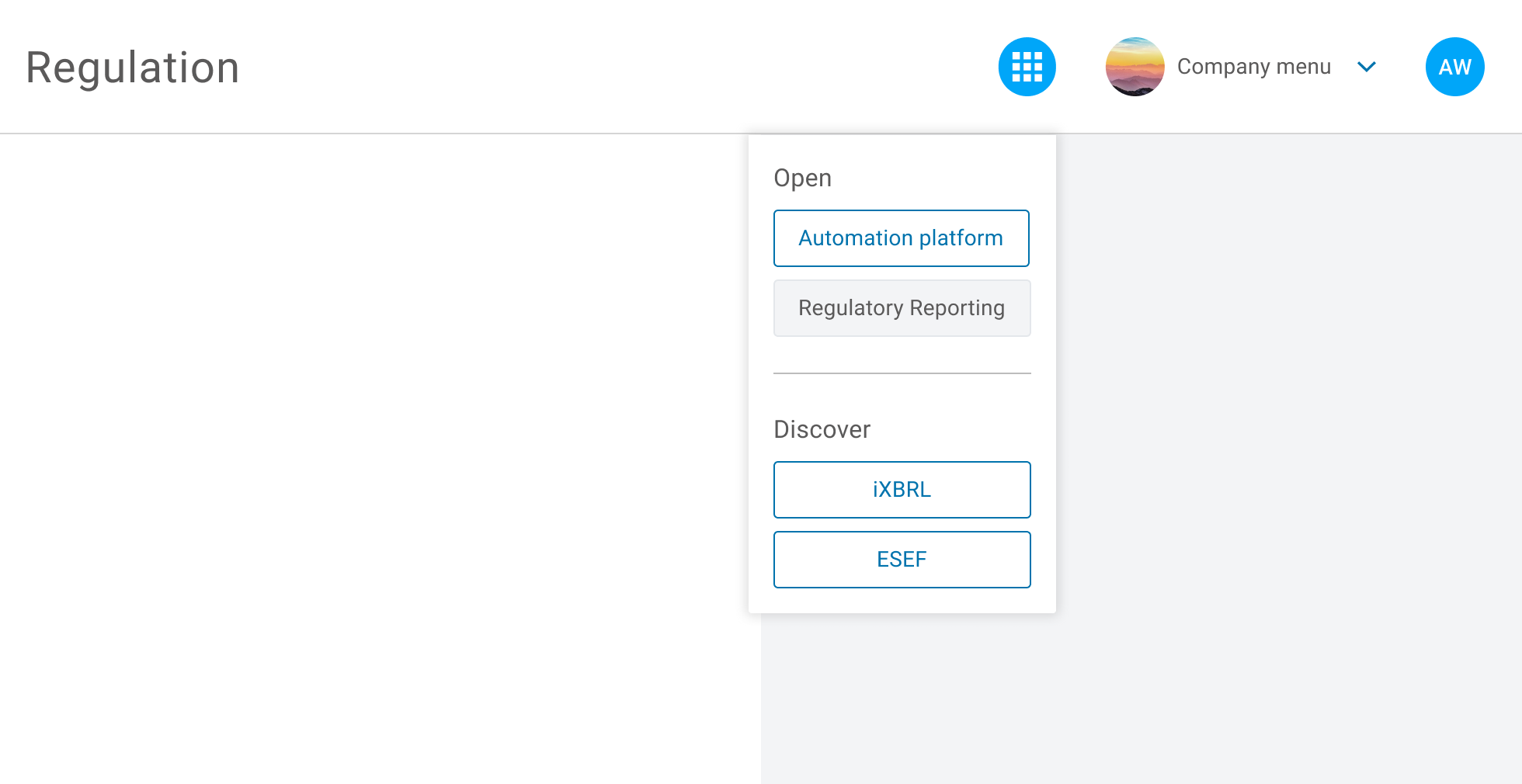The height and width of the screenshot is (784, 1522).
Task: Click the Company menu text label
Action: [x=1253, y=67]
